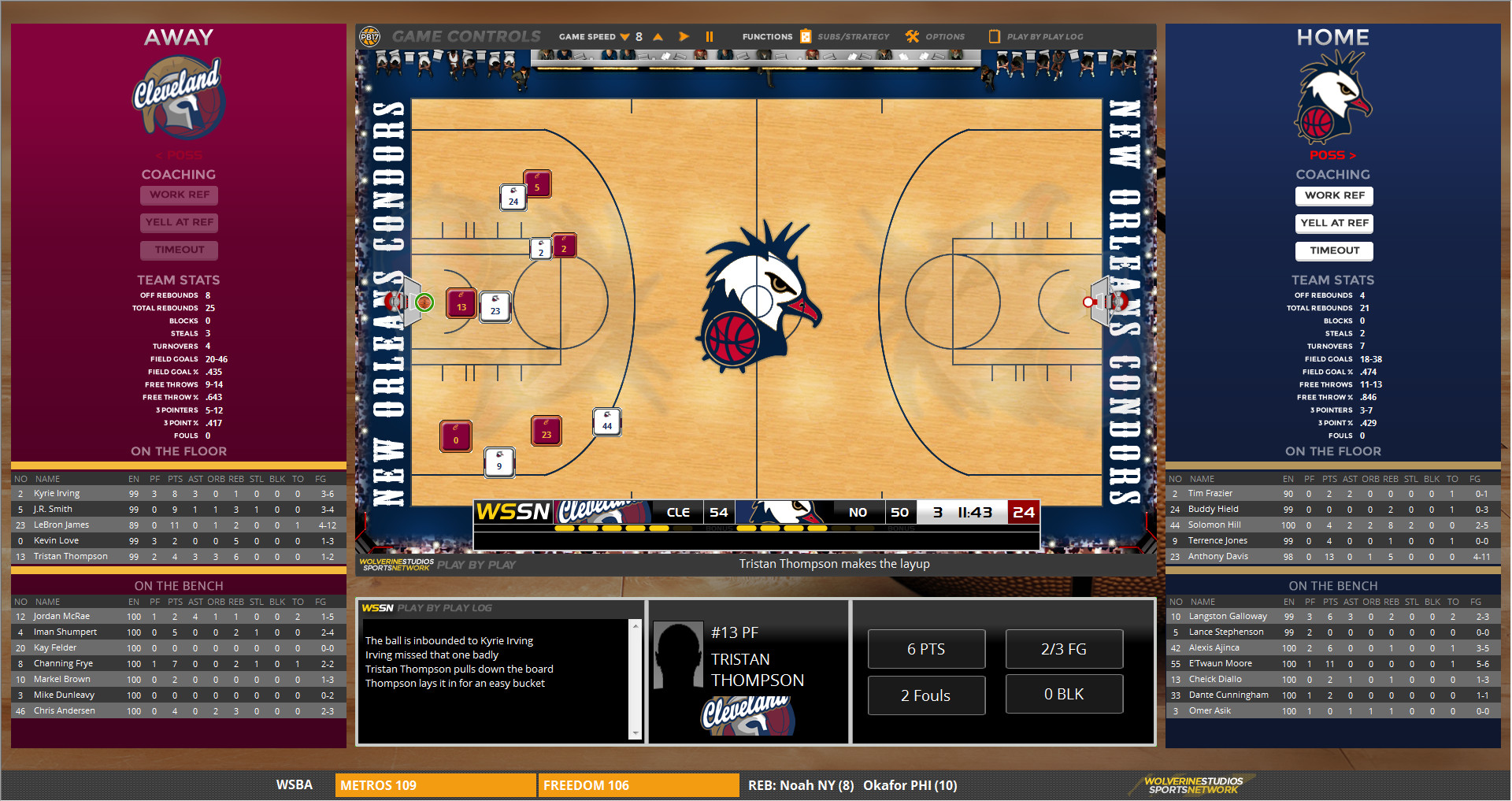Click the METROS 109 score in ticker
Viewport: 1512px width, 801px height.
pyautogui.click(x=435, y=785)
